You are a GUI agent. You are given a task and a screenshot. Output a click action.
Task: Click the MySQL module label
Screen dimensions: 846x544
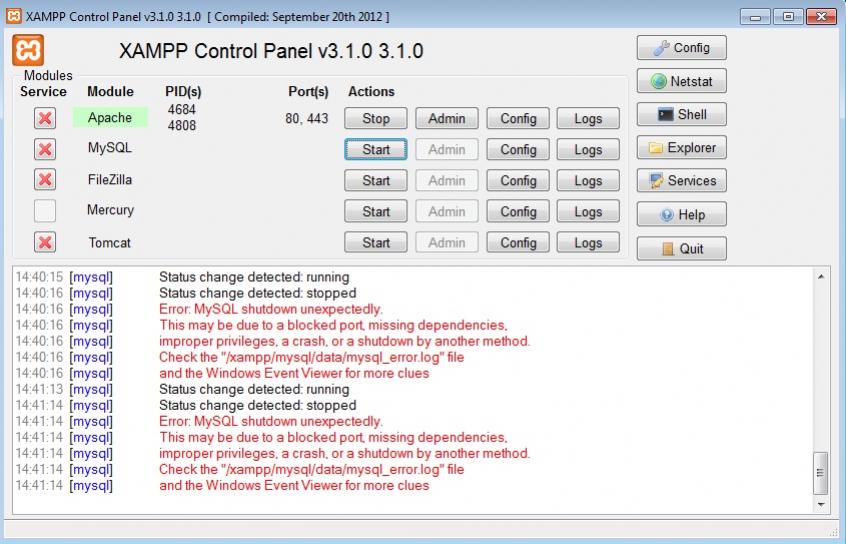point(110,148)
